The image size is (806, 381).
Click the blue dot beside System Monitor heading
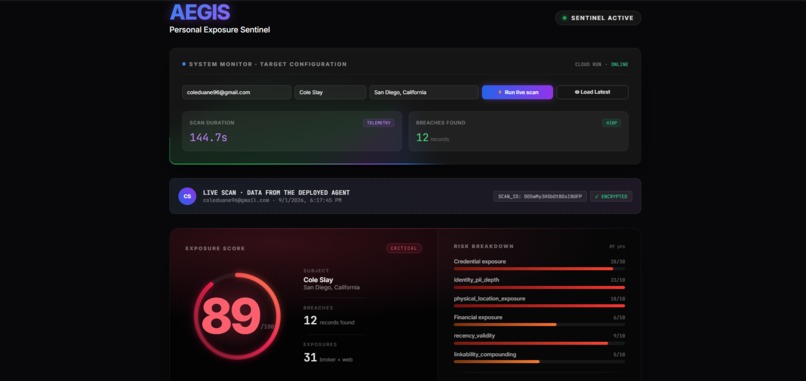point(184,64)
